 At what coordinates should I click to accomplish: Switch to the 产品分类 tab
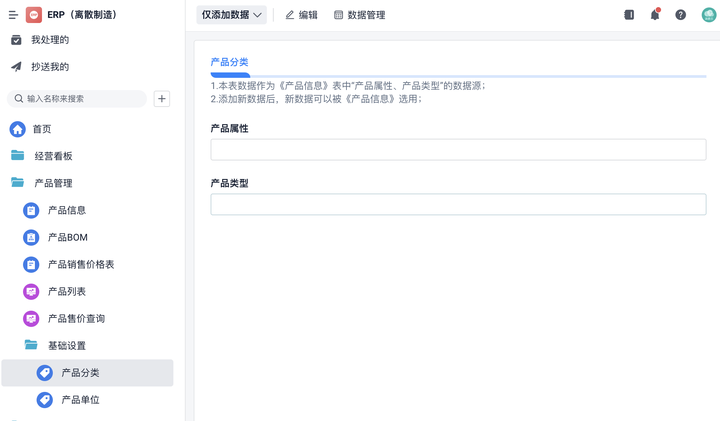[229, 62]
